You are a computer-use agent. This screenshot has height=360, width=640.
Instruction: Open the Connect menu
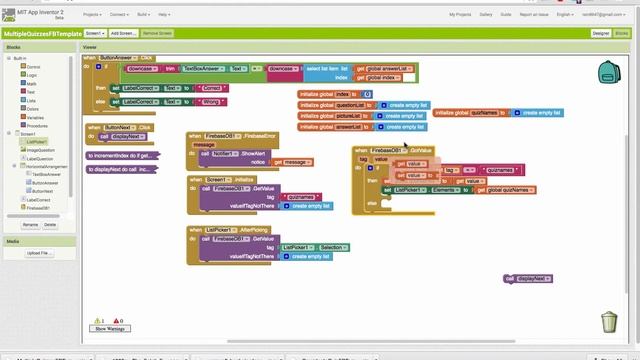[x=119, y=15]
